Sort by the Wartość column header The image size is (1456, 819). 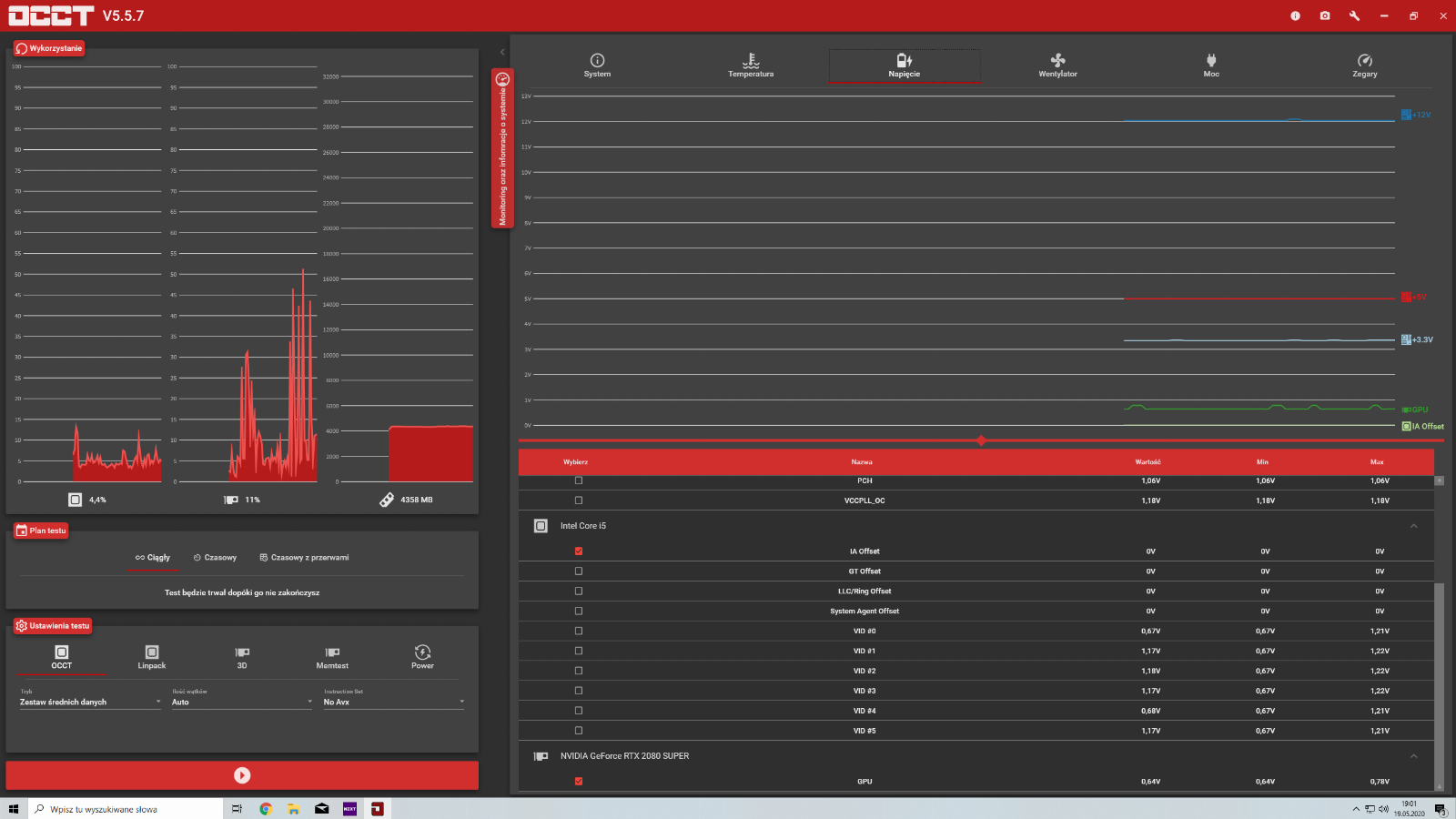point(1148,462)
